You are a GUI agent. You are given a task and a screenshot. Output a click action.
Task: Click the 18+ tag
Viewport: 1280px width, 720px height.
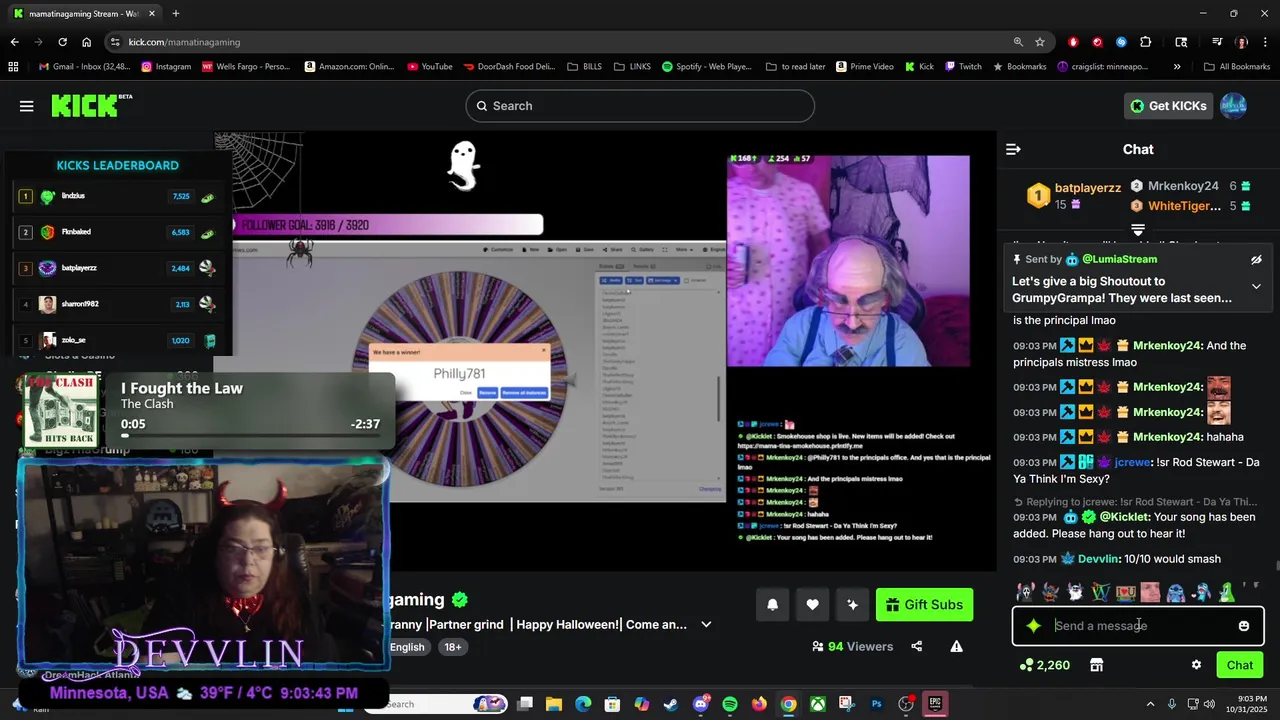[453, 647]
